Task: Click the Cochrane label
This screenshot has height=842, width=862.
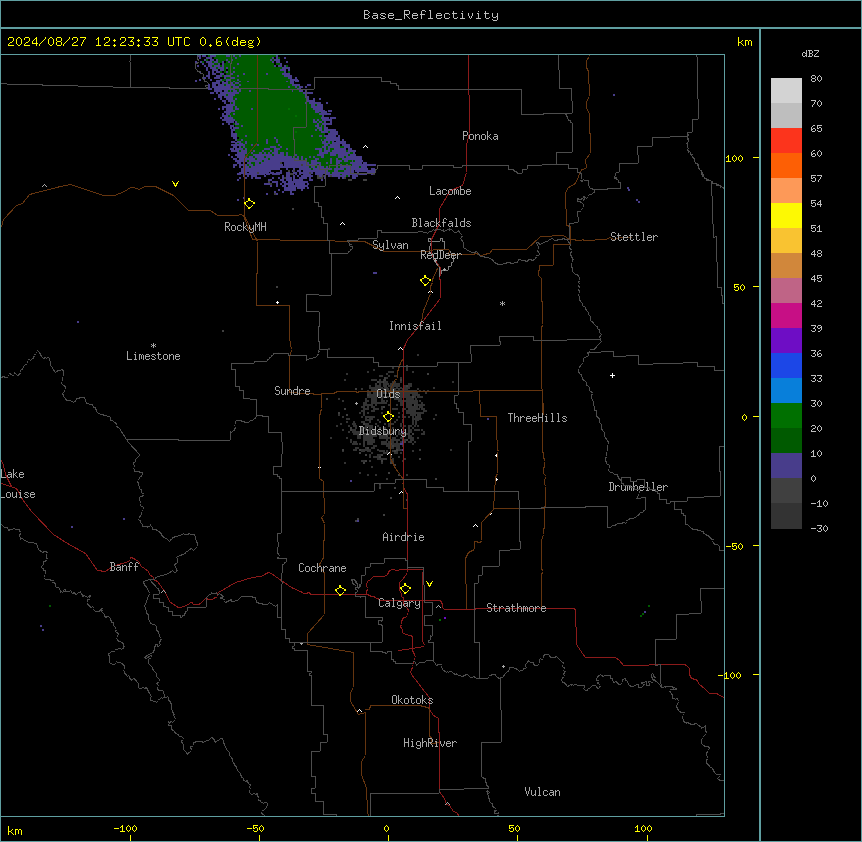Action: (x=322, y=568)
